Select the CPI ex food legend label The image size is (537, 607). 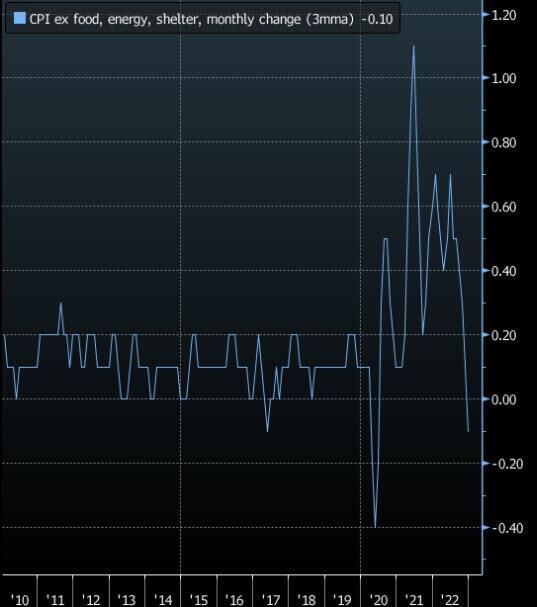click(192, 19)
